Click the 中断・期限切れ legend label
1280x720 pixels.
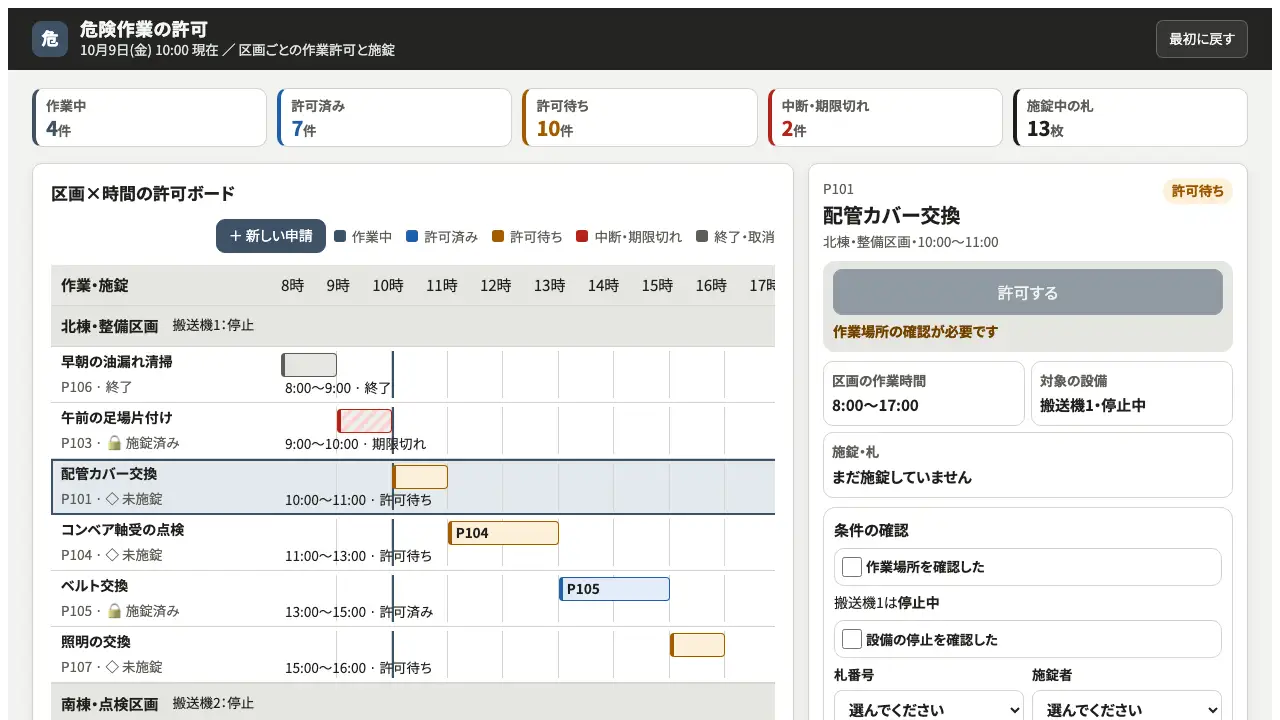coord(638,237)
